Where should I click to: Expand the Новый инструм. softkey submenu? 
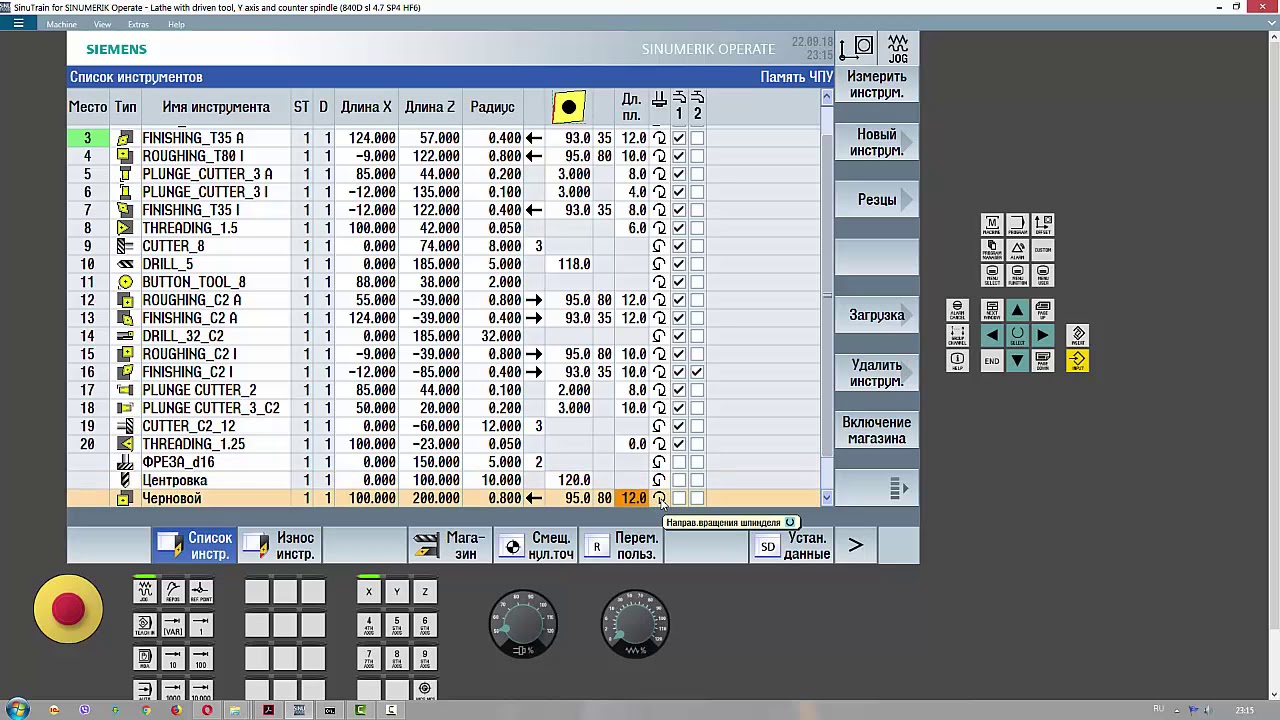click(876, 143)
